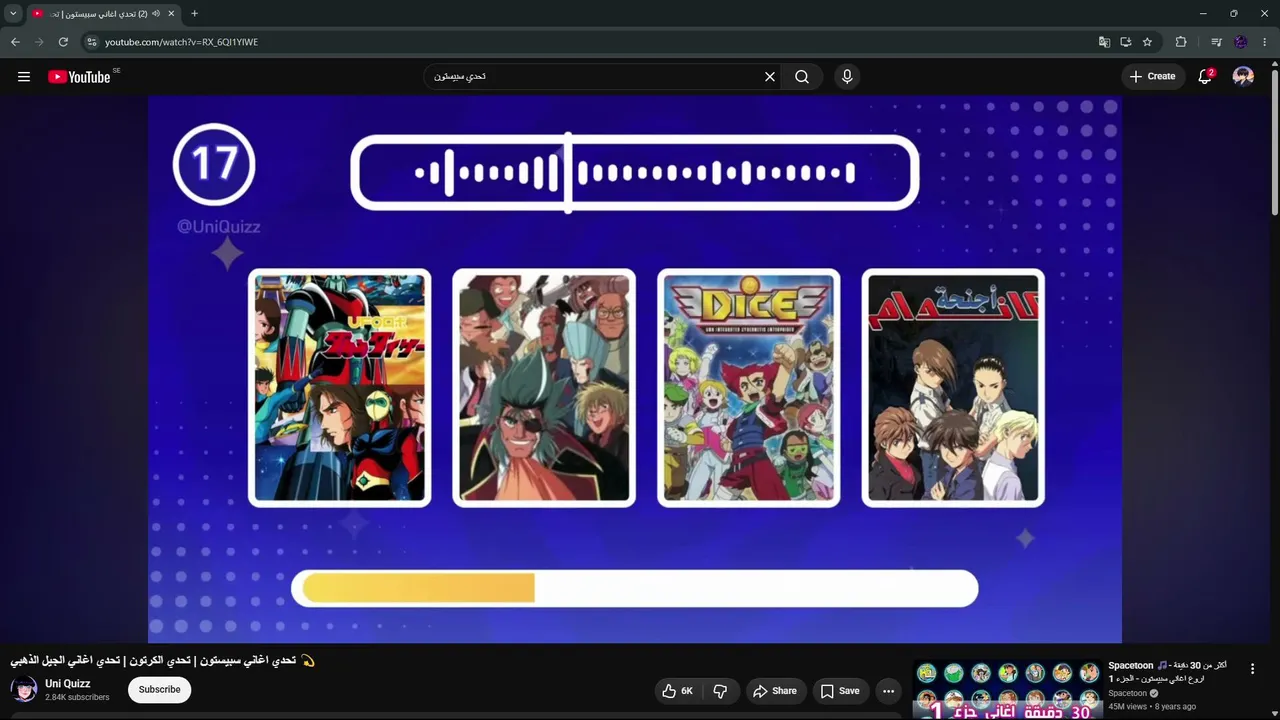Open the Spacetoon recommended video thumbnail
Screen dimensions: 1280x720
point(1008,689)
